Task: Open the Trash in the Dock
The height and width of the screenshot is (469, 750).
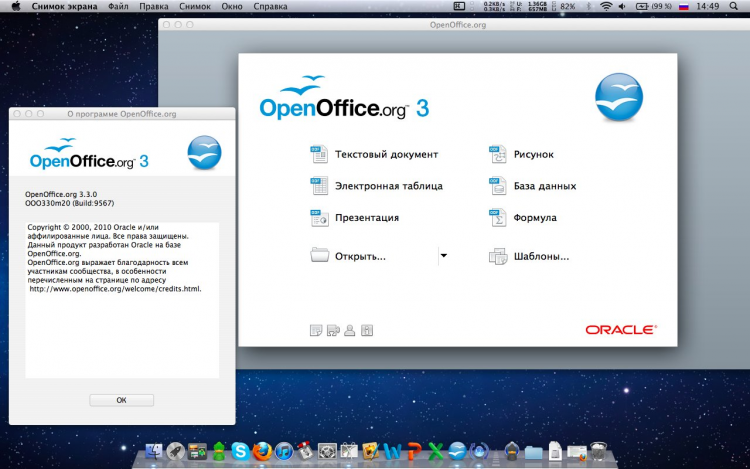Action: coord(598,451)
